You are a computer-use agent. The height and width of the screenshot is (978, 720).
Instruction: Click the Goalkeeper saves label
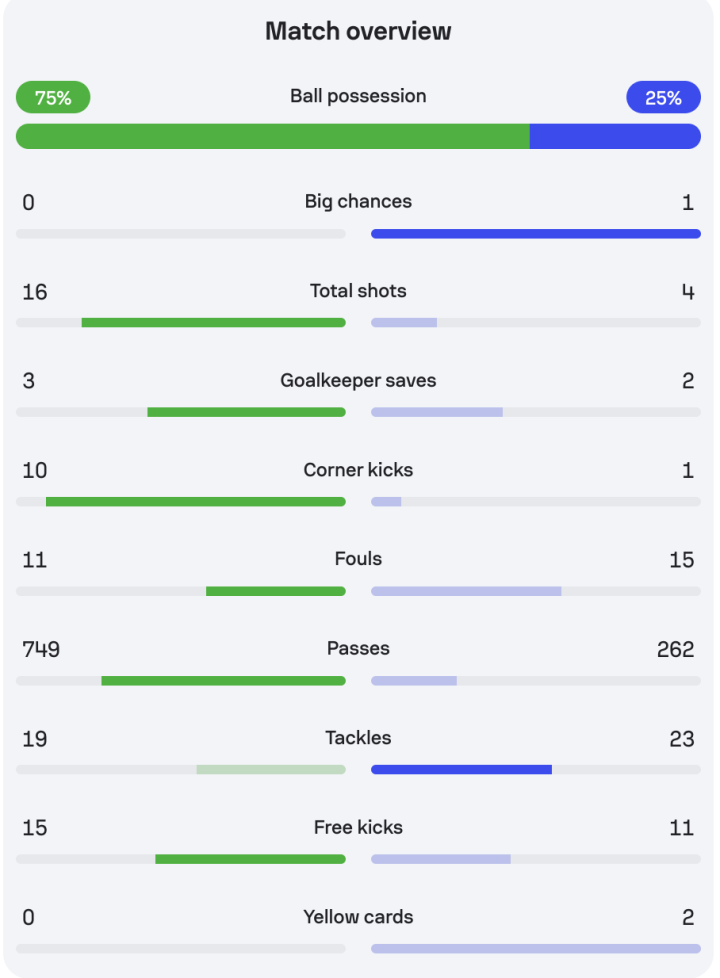click(x=358, y=380)
